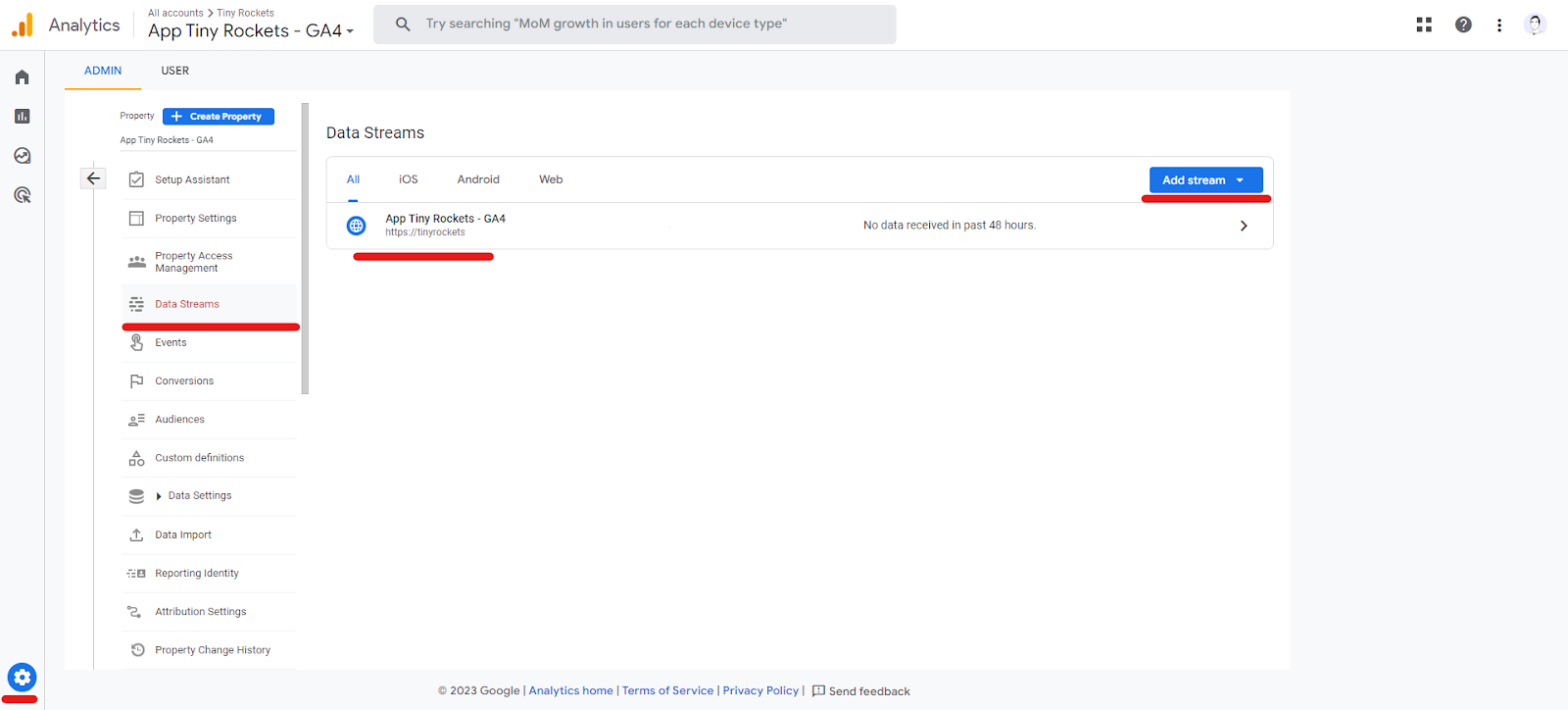Click the Privacy Policy link
1568x710 pixels.
[x=760, y=691]
